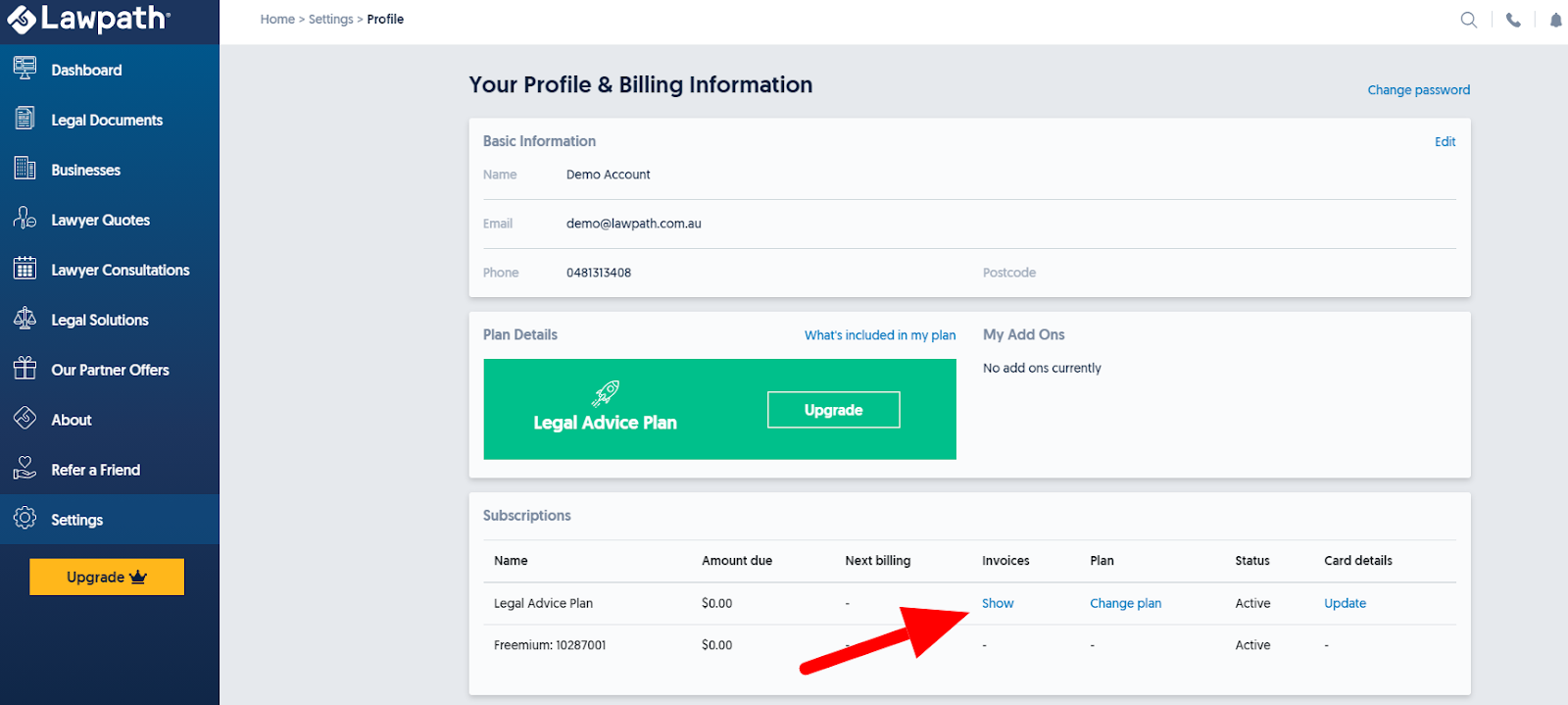Click the Amount due column header
1568x705 pixels.
click(x=737, y=561)
